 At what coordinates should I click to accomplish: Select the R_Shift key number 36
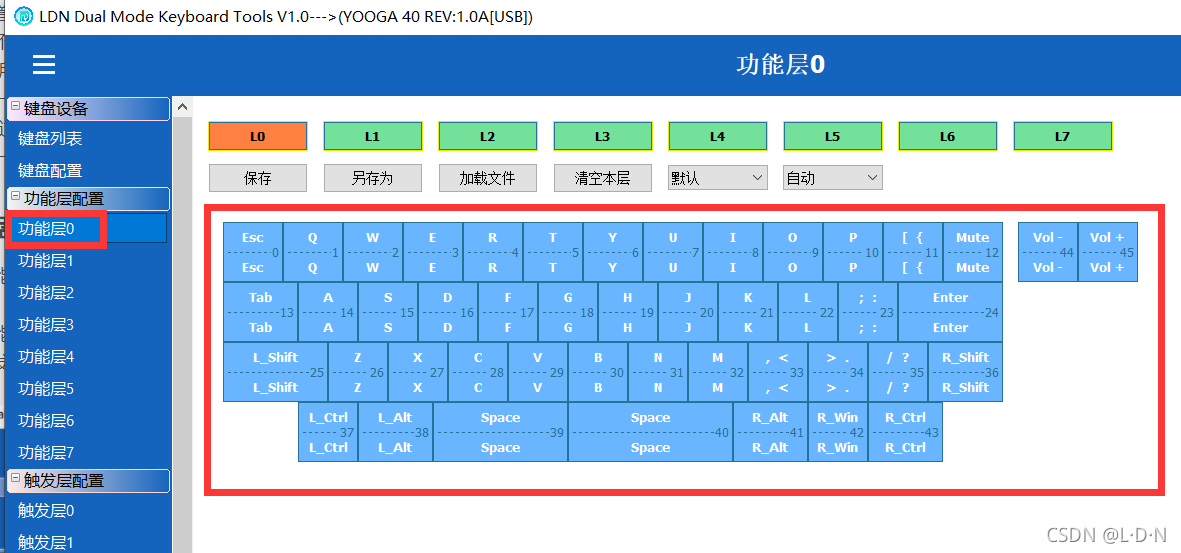tap(966, 372)
